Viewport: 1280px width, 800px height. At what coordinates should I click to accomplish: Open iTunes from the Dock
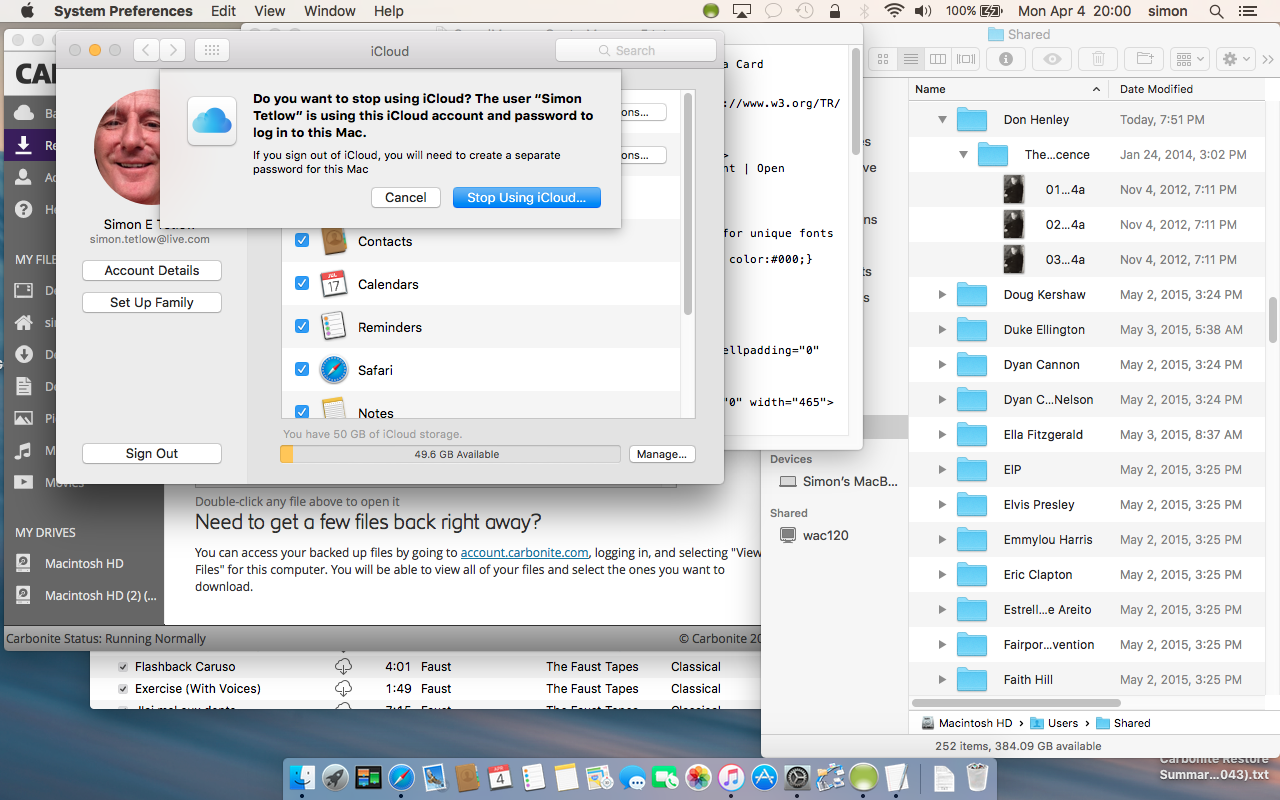pyautogui.click(x=731, y=777)
